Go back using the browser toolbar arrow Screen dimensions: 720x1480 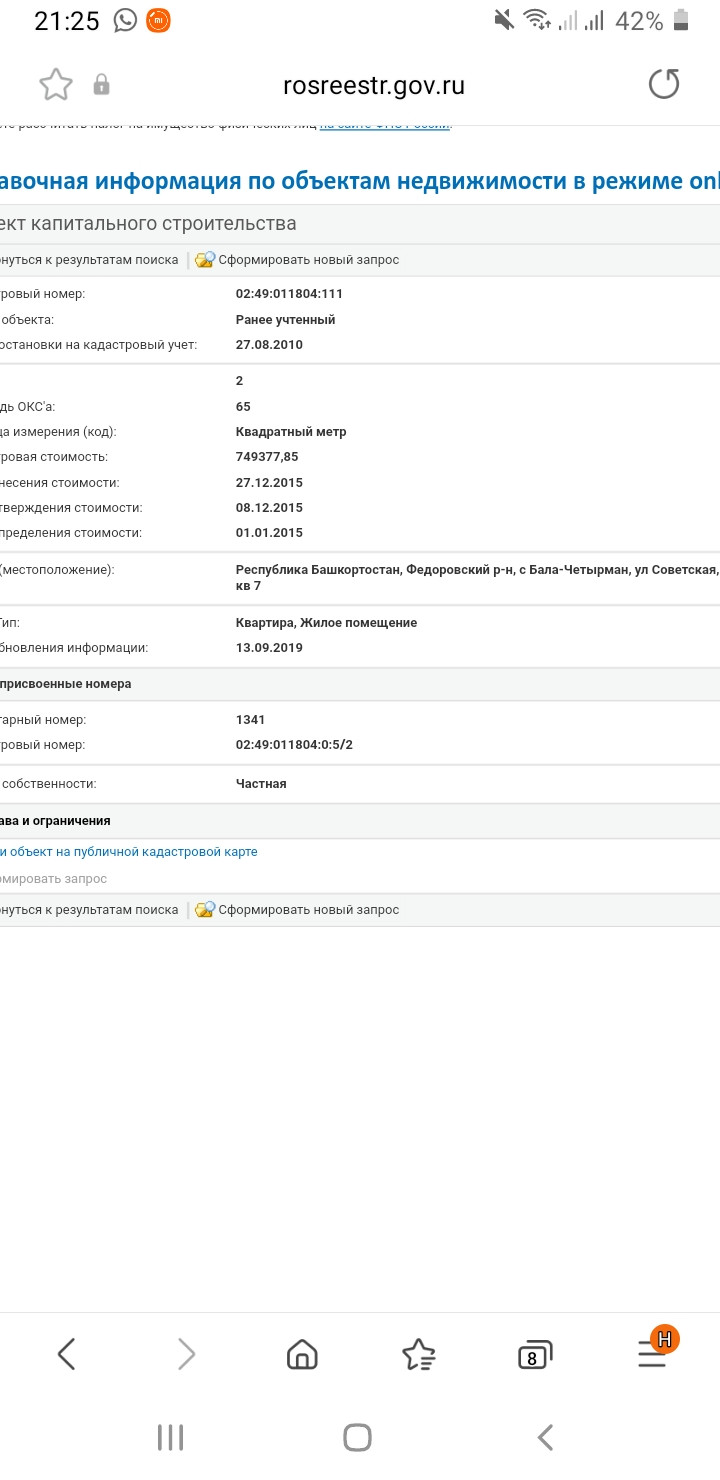[x=67, y=1354]
